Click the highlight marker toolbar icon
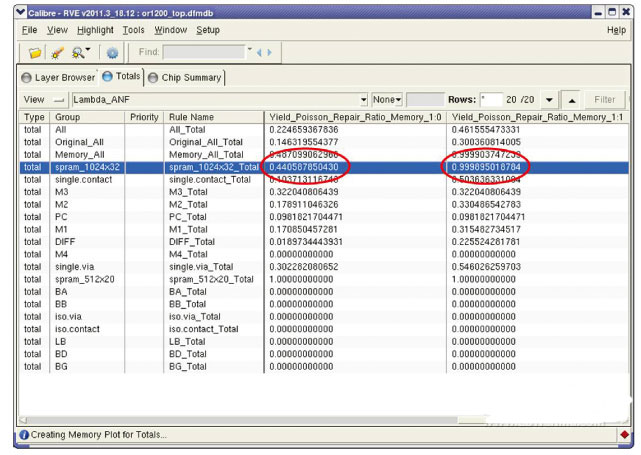Screen dimensions: 641x455 pyautogui.click(x=57, y=53)
